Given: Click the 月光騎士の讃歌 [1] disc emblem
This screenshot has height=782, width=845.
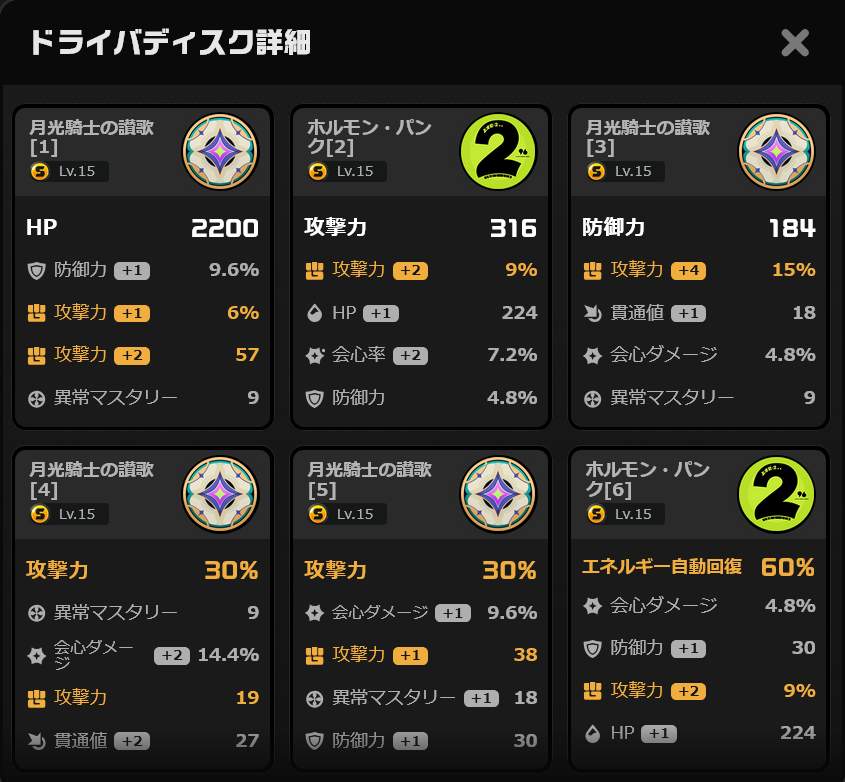Looking at the screenshot, I should click(220, 152).
